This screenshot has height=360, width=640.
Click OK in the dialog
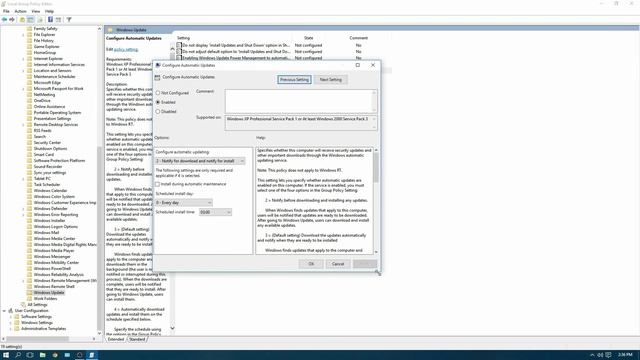[x=311, y=264]
